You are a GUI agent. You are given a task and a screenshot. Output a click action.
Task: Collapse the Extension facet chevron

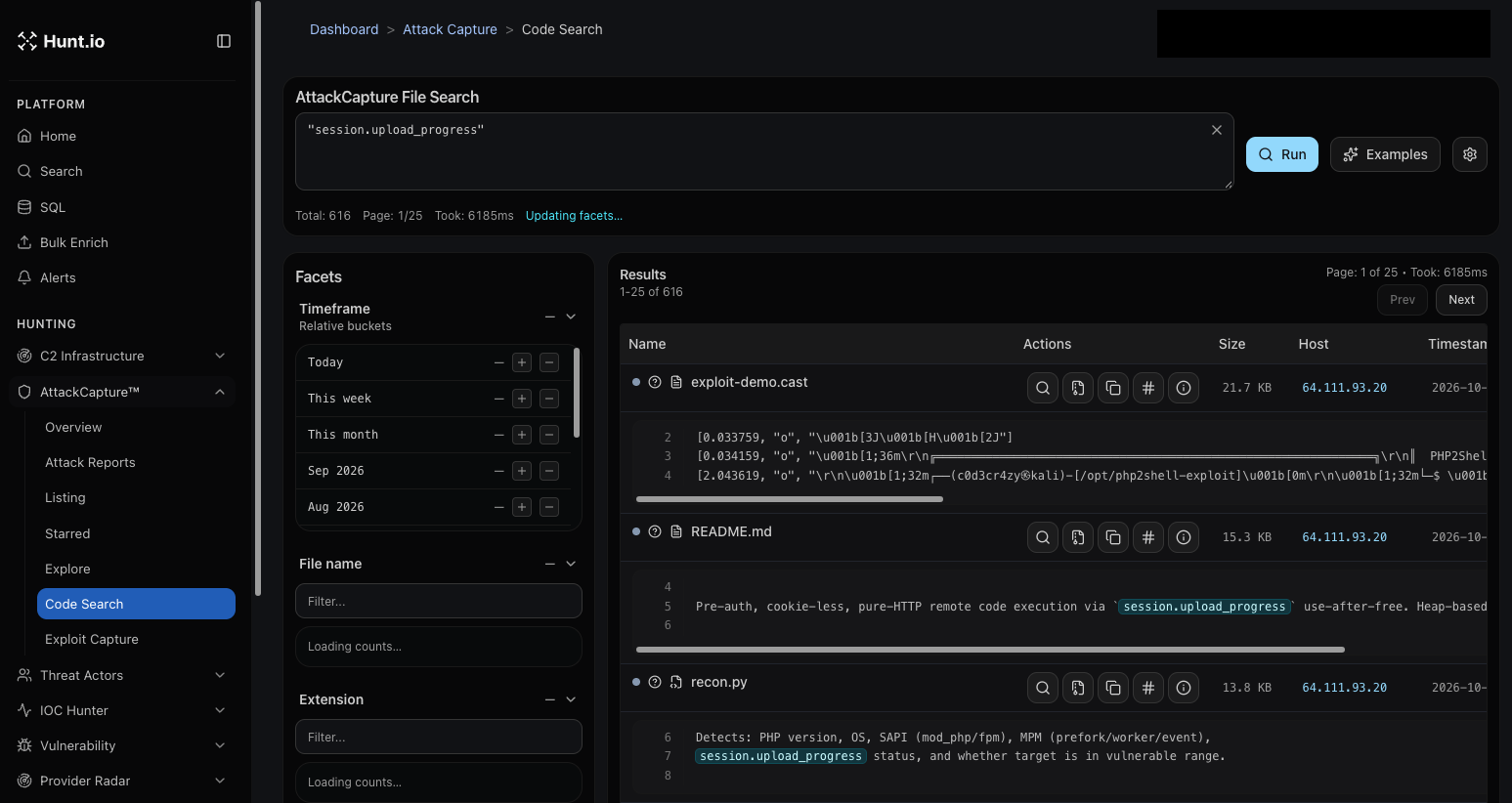pyautogui.click(x=571, y=699)
